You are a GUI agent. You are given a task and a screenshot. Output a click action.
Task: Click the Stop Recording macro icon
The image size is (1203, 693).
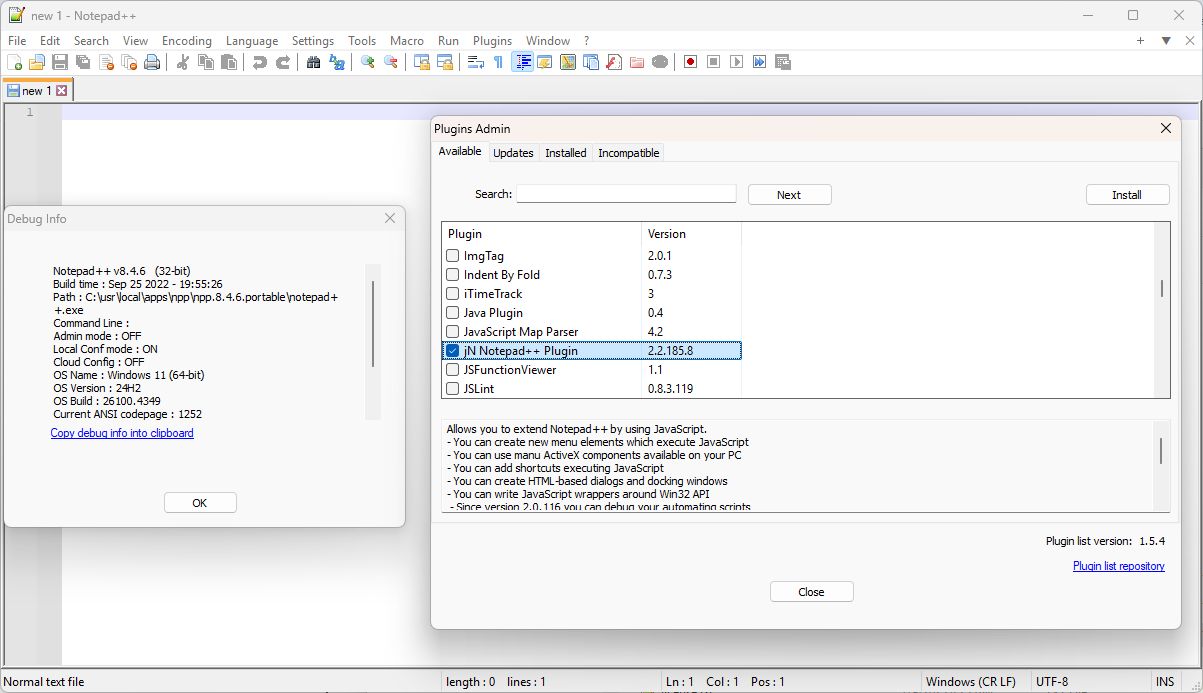coord(714,62)
